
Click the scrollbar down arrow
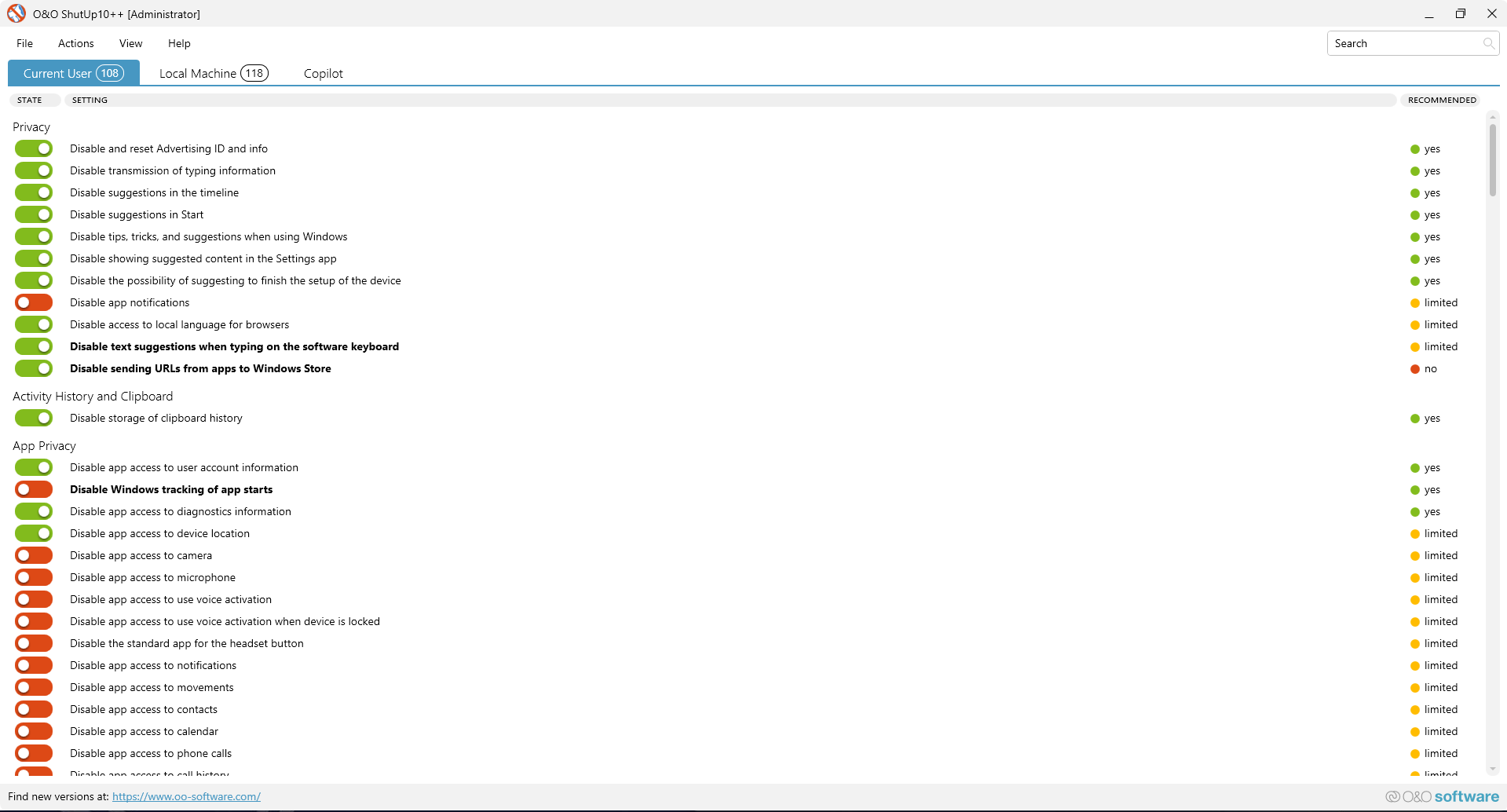[1493, 770]
